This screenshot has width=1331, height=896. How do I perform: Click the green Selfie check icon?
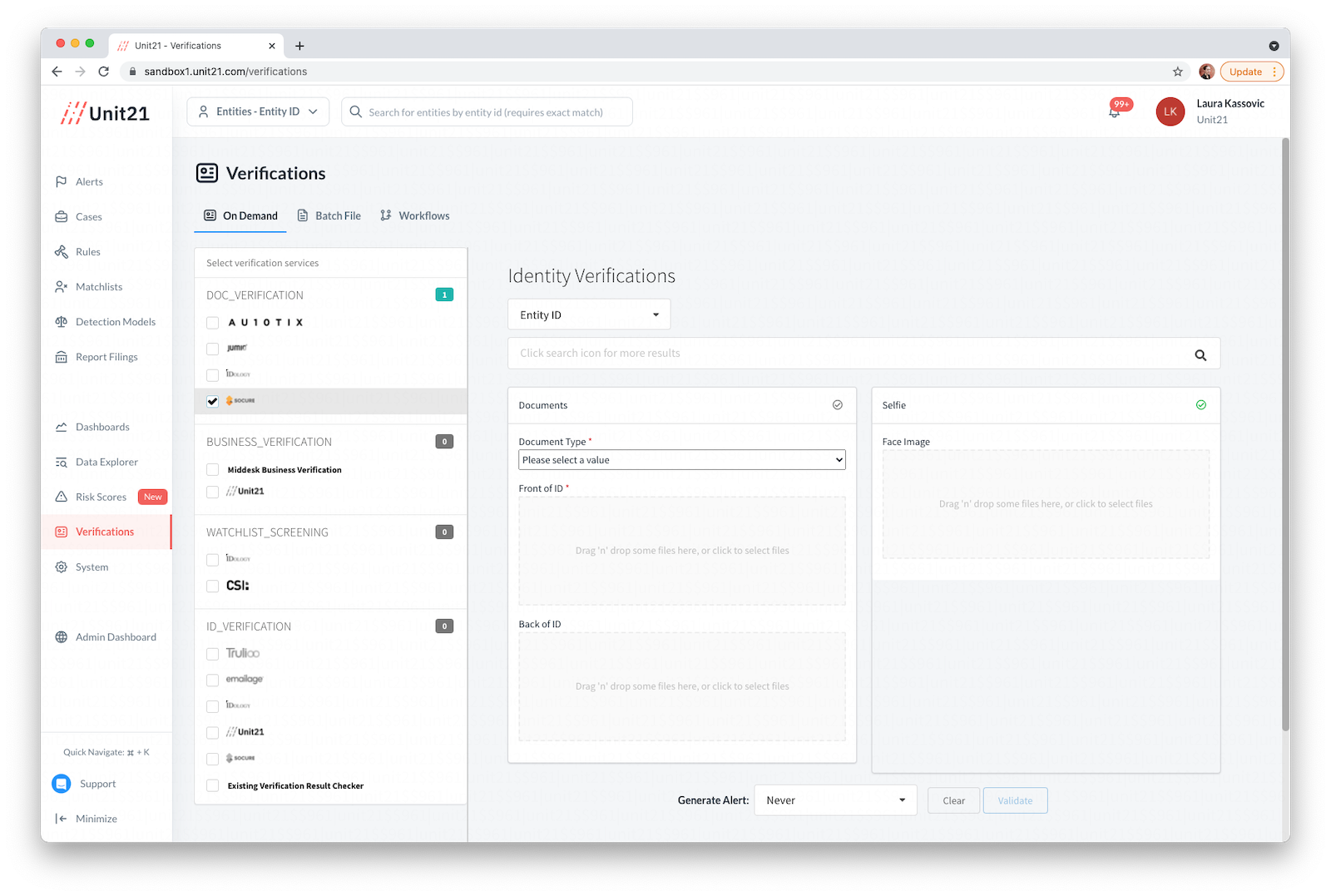tap(1201, 405)
